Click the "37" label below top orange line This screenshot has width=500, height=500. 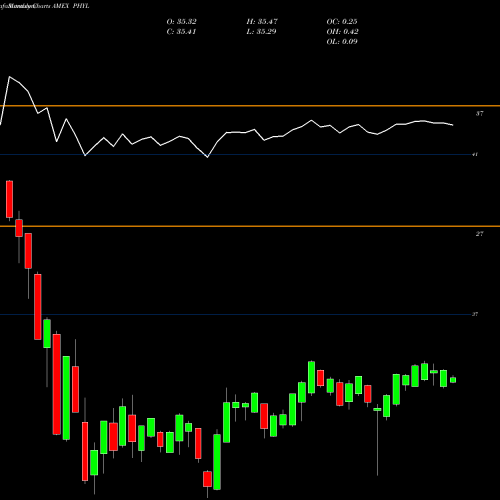click(479, 114)
